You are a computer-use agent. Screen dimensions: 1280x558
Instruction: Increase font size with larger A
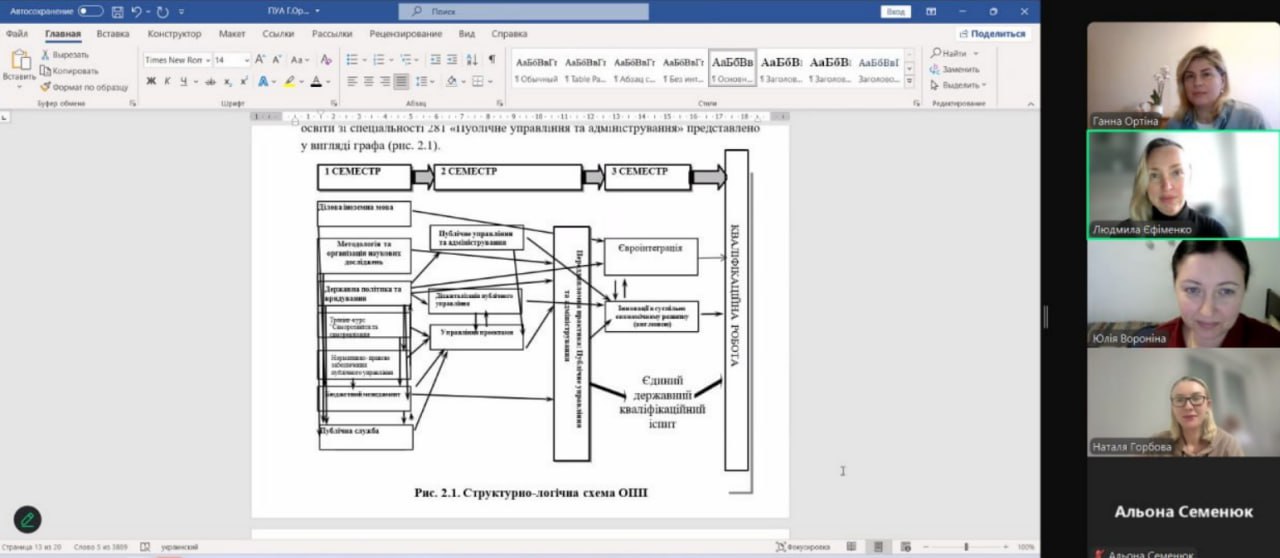[x=261, y=60]
